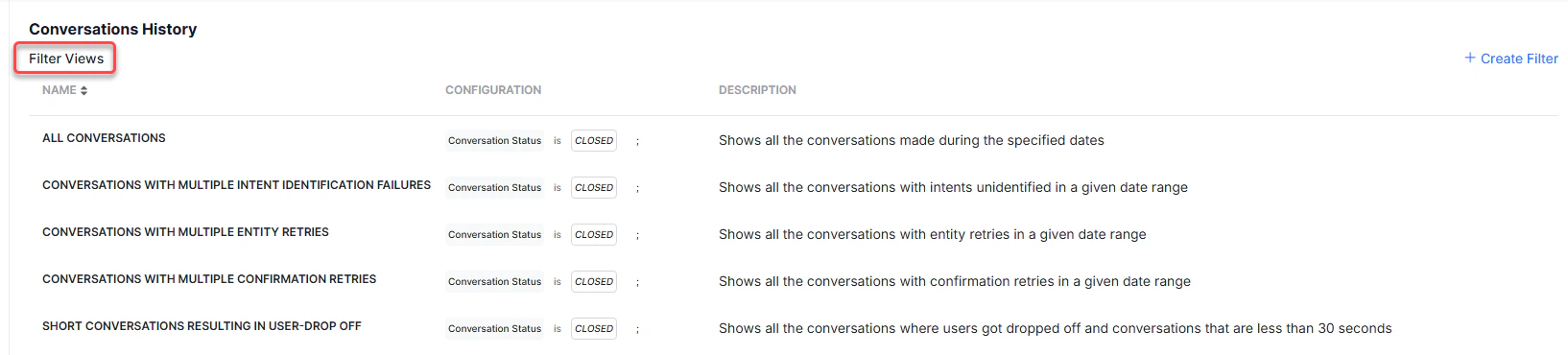1568x355 pixels.
Task: Click description 'Shows all the conversations made during the specified dates'
Action: [x=911, y=140]
